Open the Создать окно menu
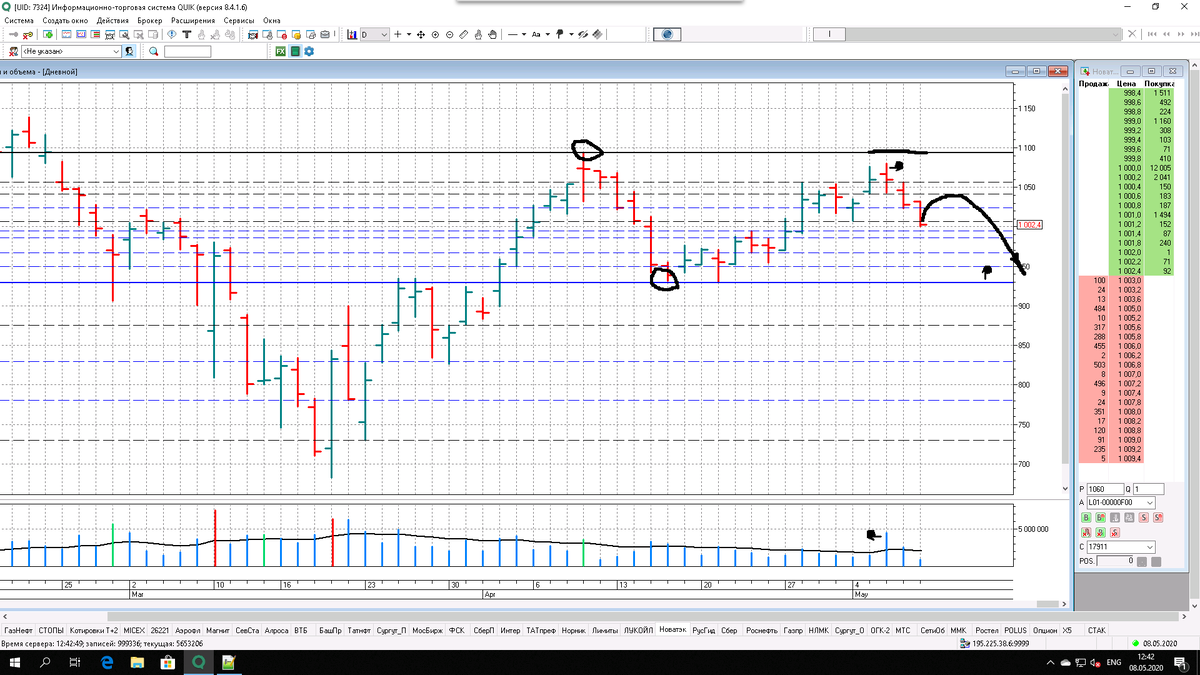The height and width of the screenshot is (675, 1200). tap(66, 20)
